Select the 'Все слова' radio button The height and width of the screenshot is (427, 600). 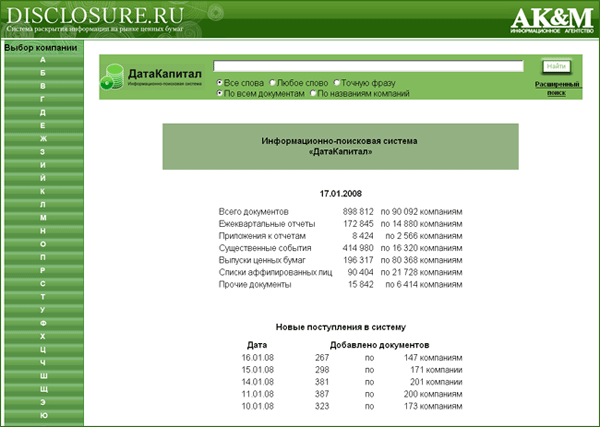(220, 82)
